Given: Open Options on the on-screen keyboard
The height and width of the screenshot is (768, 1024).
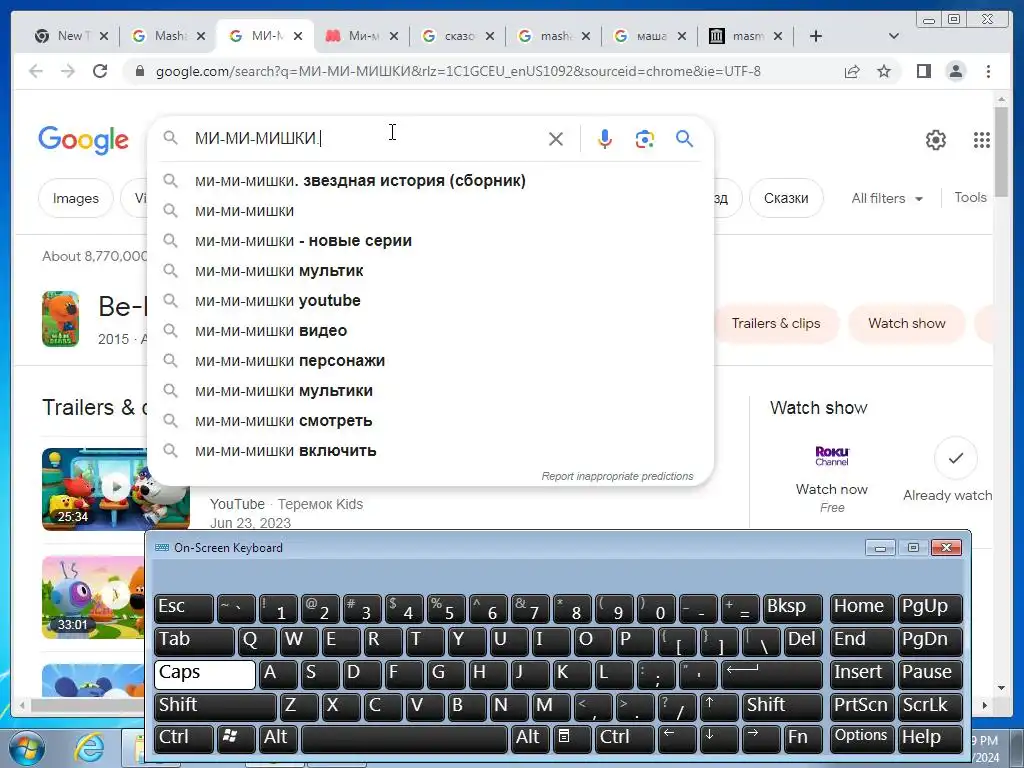Looking at the screenshot, I should pyautogui.click(x=862, y=739).
